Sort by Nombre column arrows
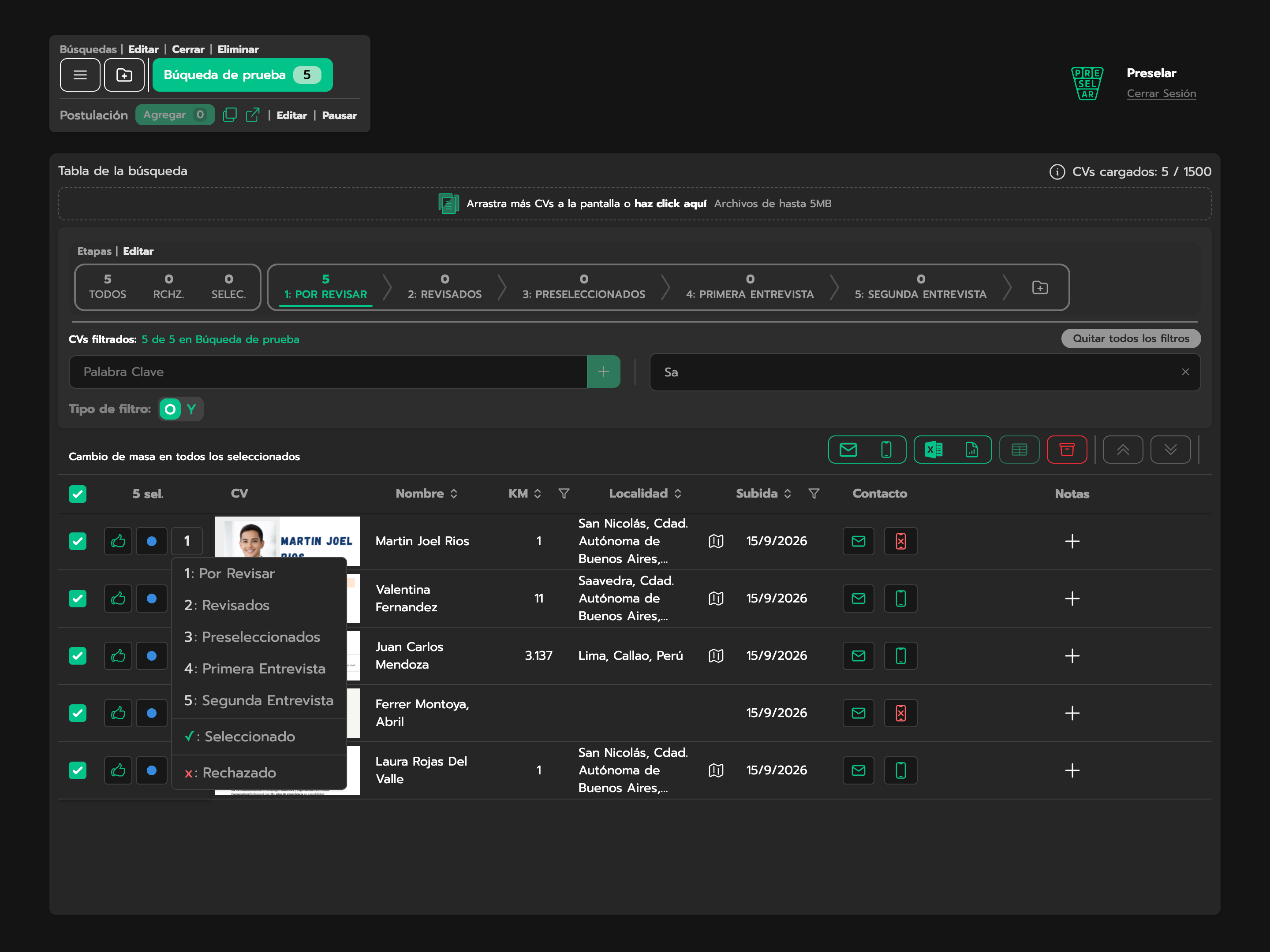This screenshot has height=952, width=1270. 454,494
